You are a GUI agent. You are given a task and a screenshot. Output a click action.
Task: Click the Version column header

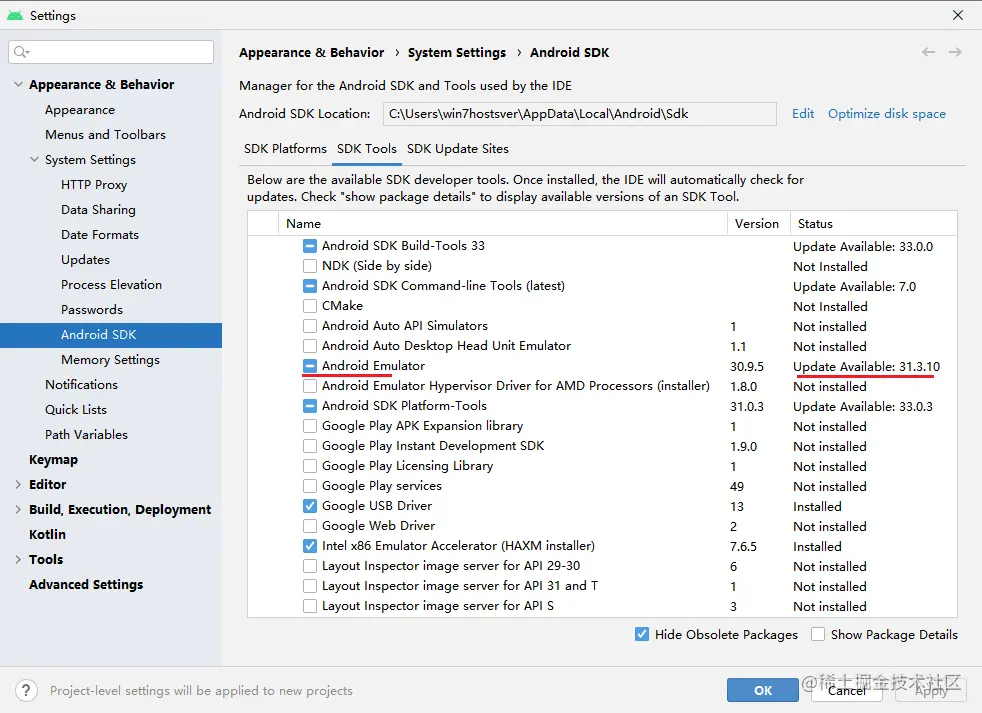pos(757,224)
